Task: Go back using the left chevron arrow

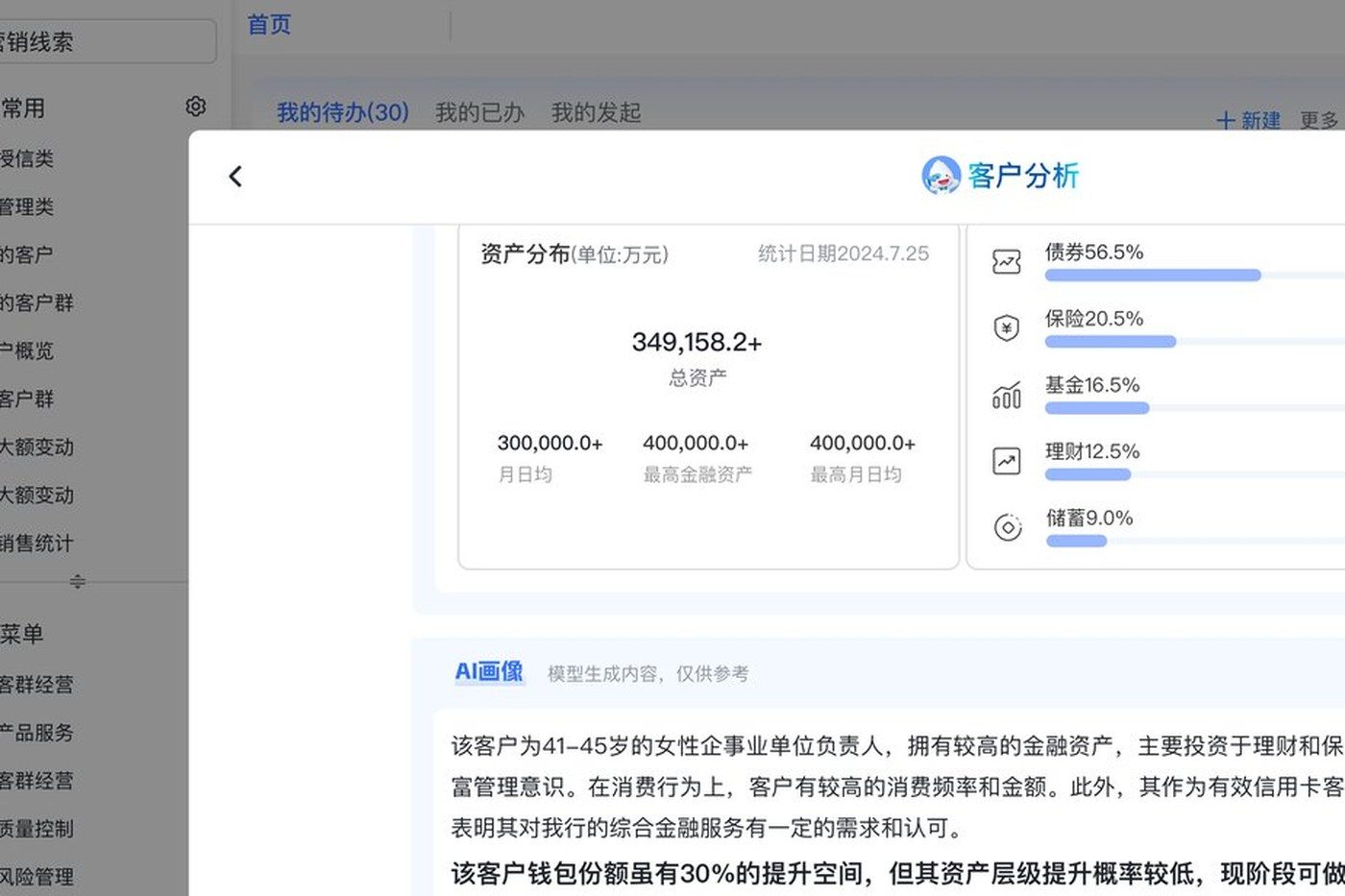Action: coord(235,176)
